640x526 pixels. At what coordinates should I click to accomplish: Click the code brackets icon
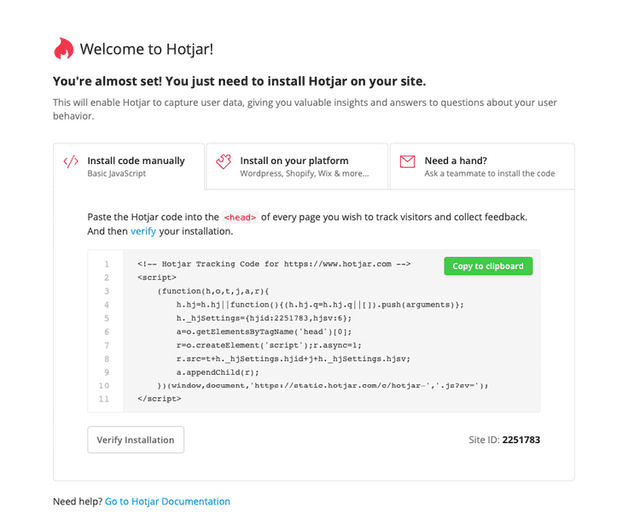tap(71, 162)
